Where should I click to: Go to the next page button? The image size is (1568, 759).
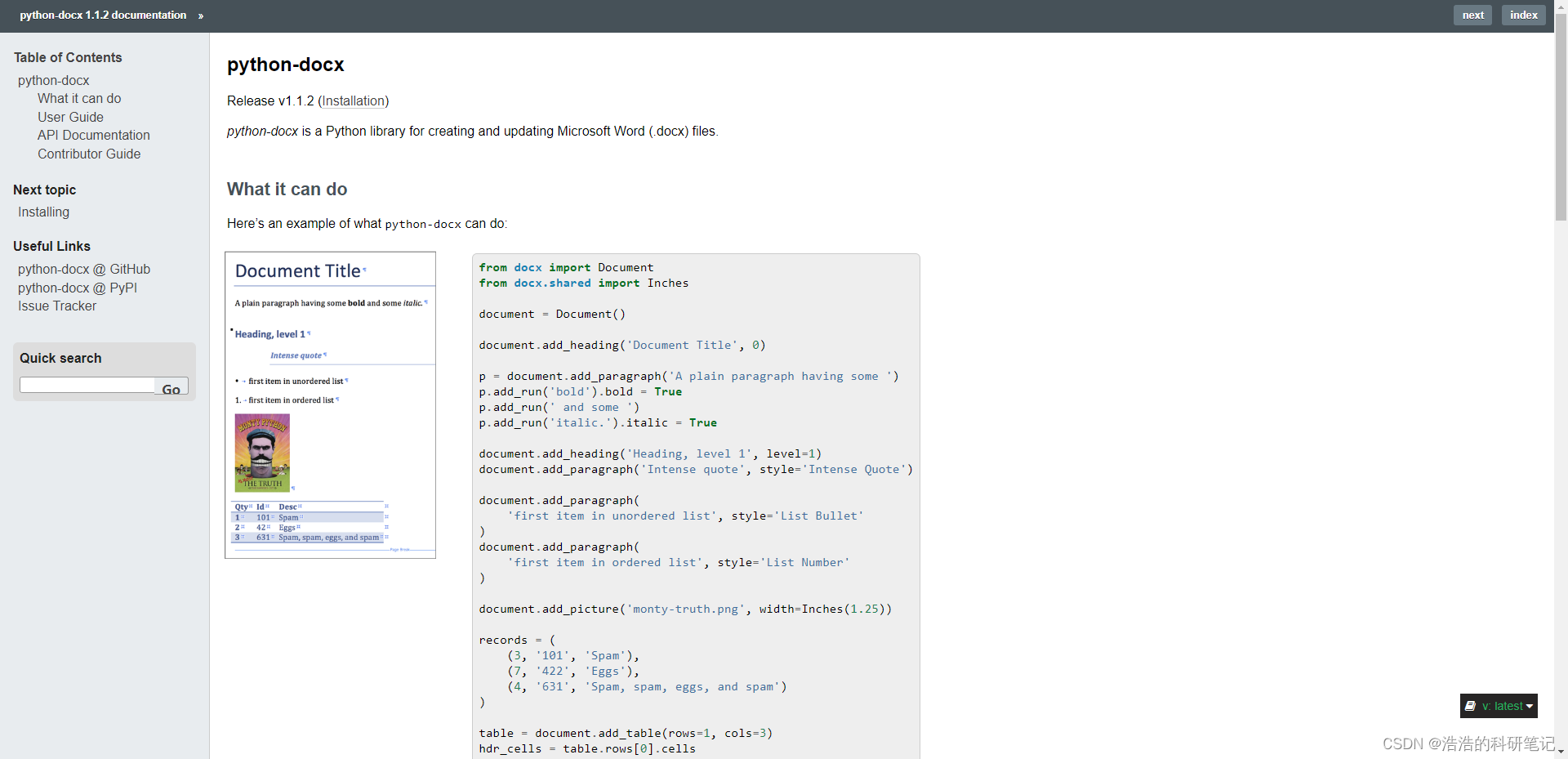point(1472,15)
